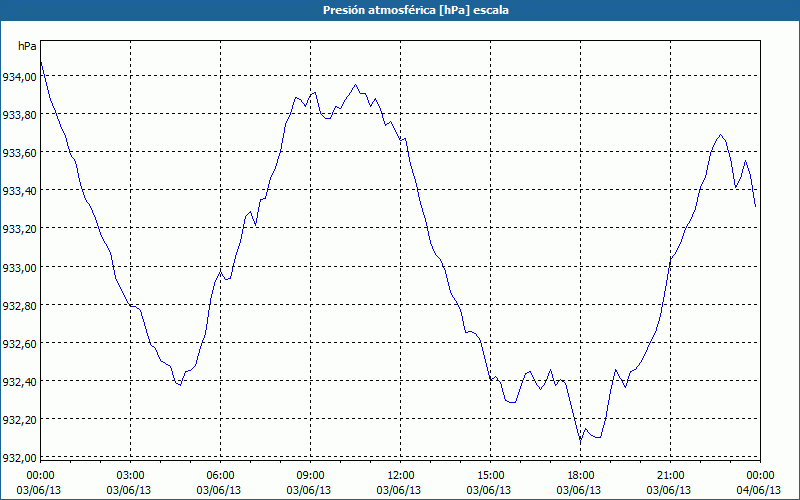Click the 933,40 y-axis label
800x500 pixels.
[x=19, y=191]
